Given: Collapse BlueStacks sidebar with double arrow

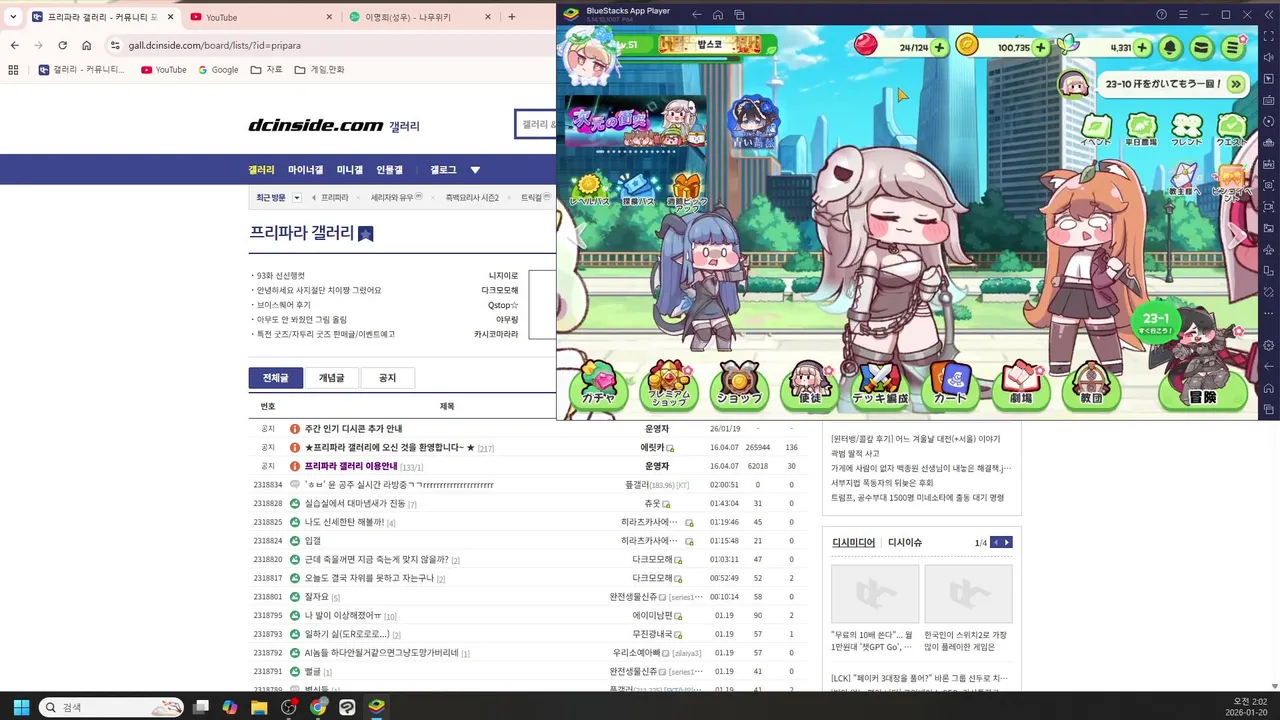Looking at the screenshot, I should tap(1269, 15).
